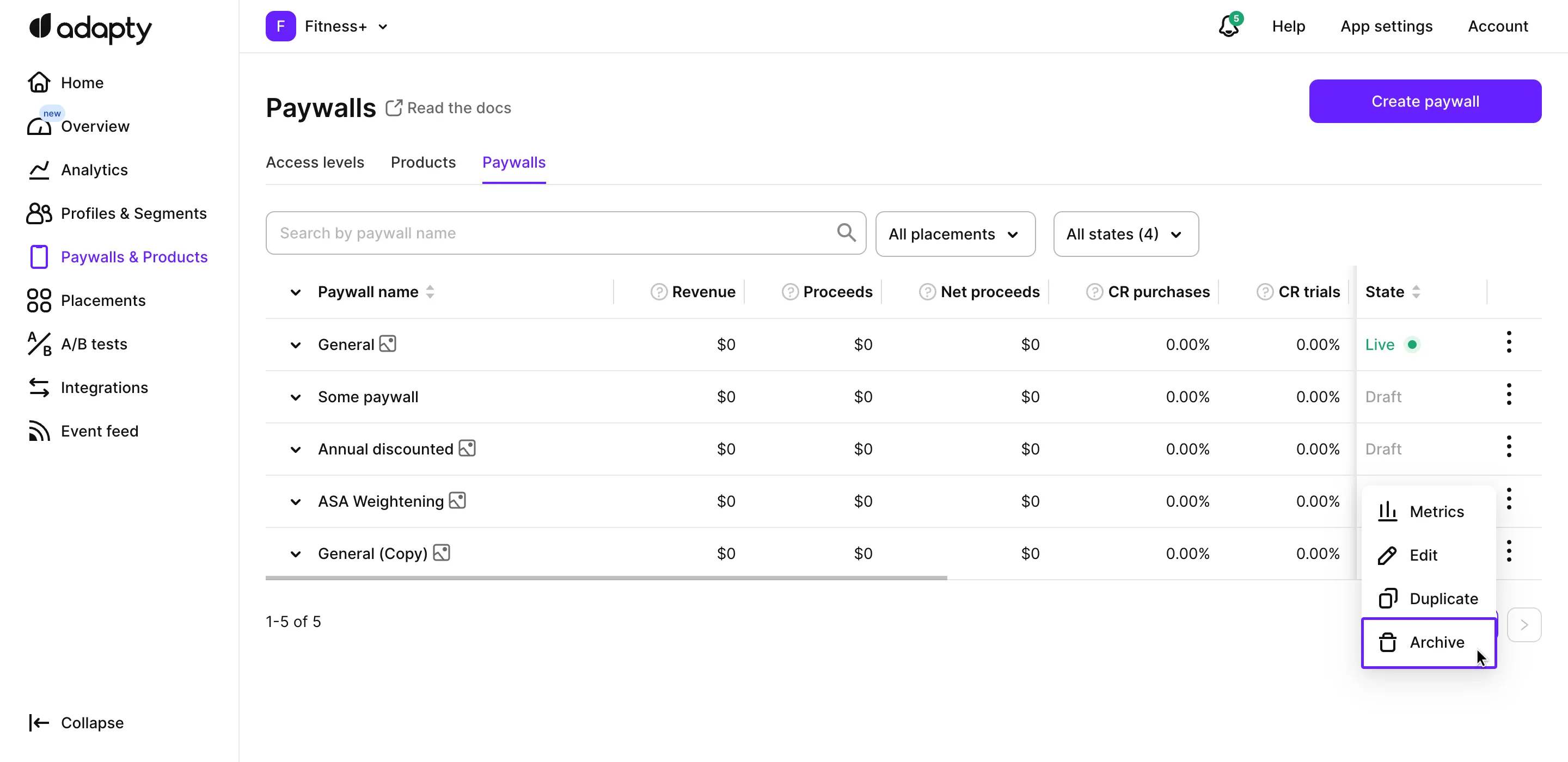
Task: Go to Event feed in sidebar
Action: click(99, 431)
